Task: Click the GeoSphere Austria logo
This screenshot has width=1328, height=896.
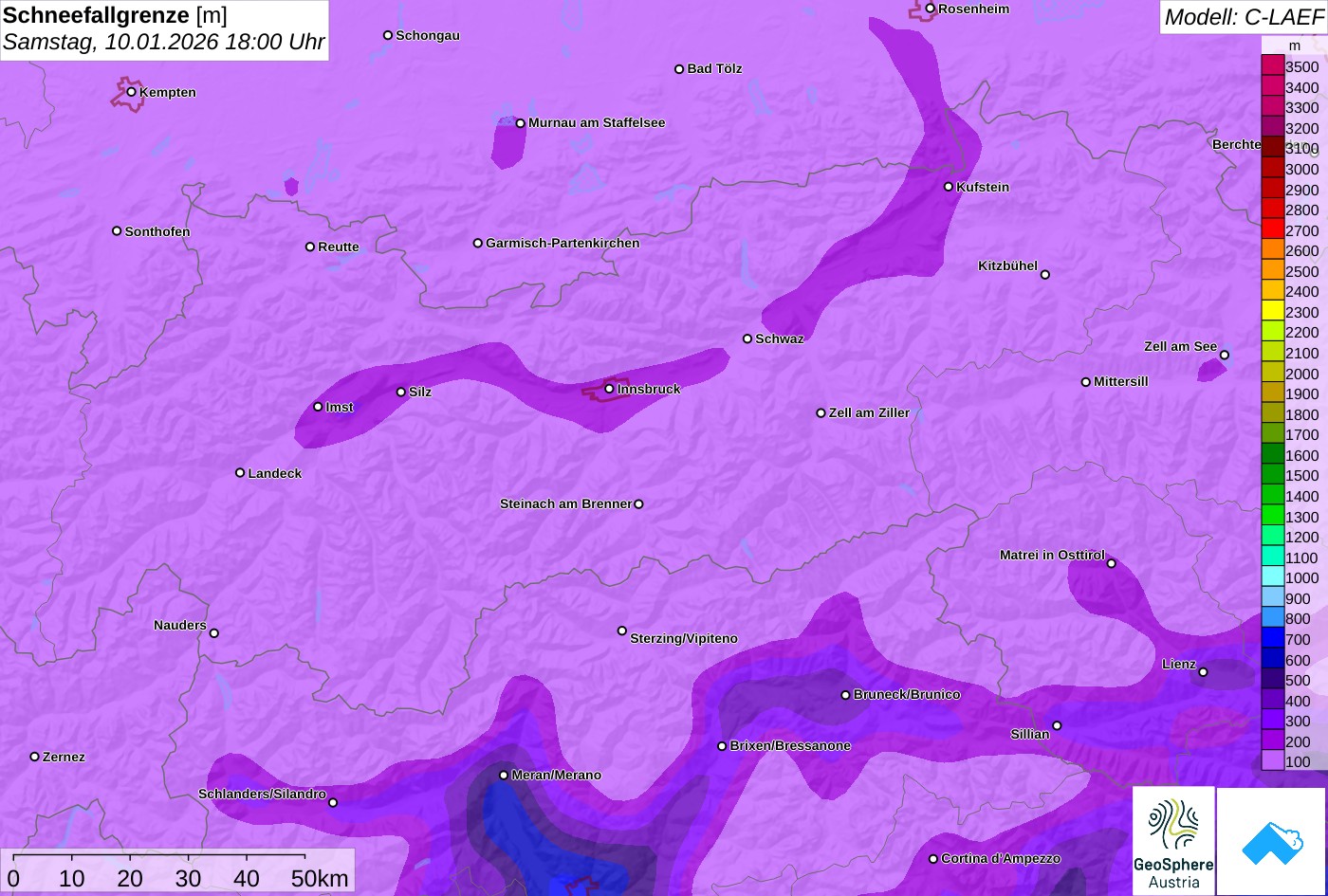Action: coord(1173,841)
